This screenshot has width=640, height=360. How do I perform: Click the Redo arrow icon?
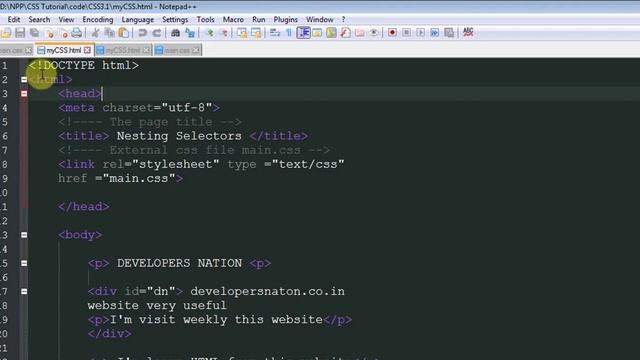point(156,33)
